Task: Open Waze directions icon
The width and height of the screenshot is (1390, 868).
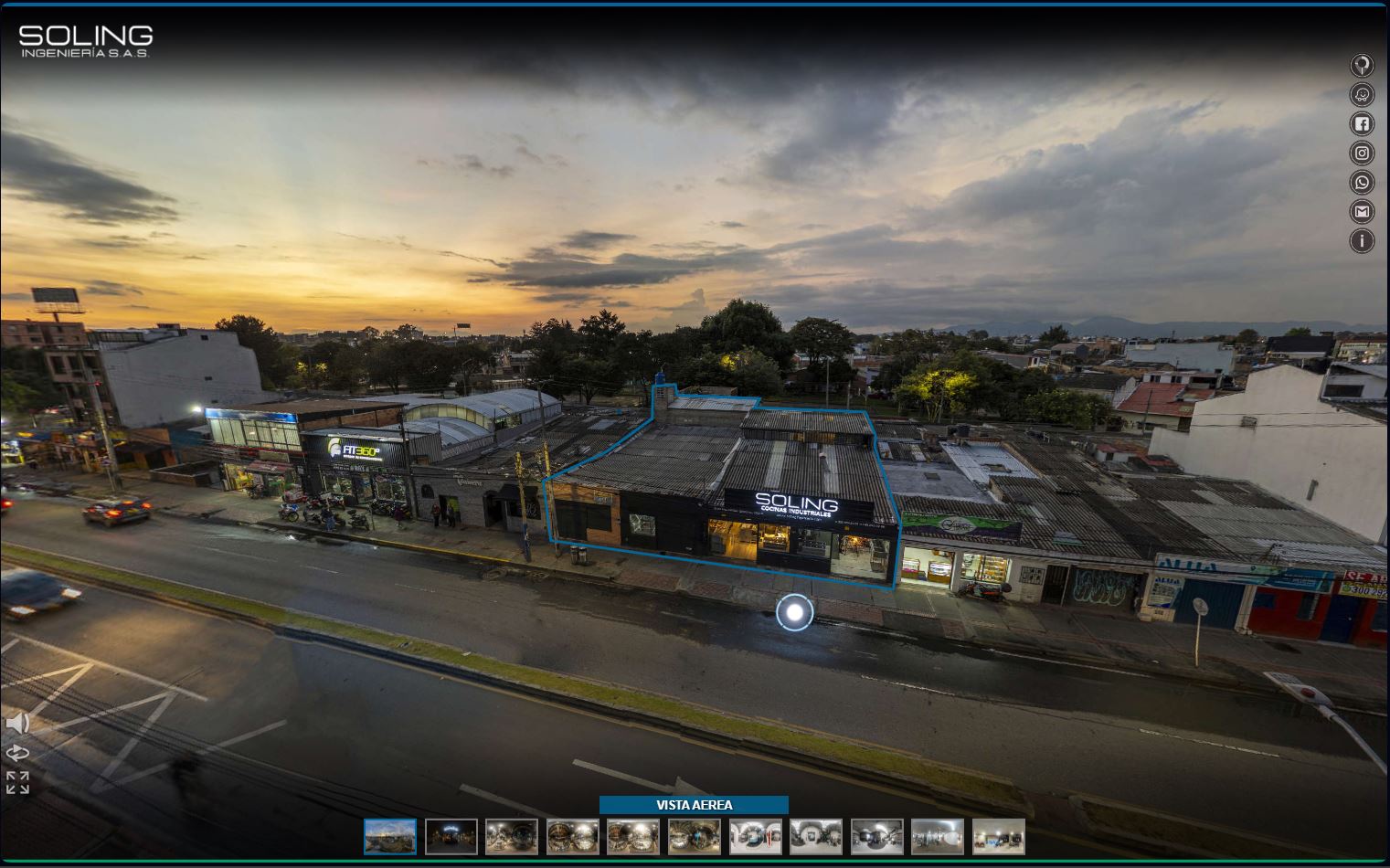Action: tap(1362, 95)
